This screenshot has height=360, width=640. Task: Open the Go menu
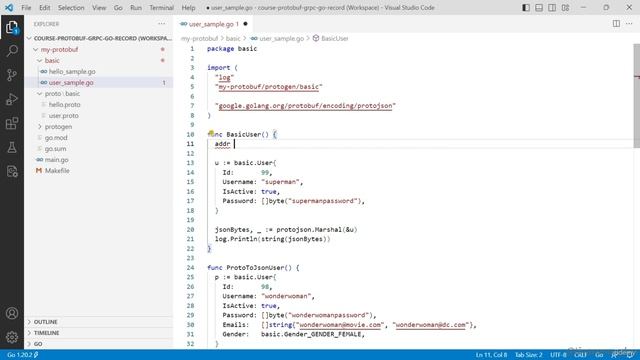[x=118, y=8]
